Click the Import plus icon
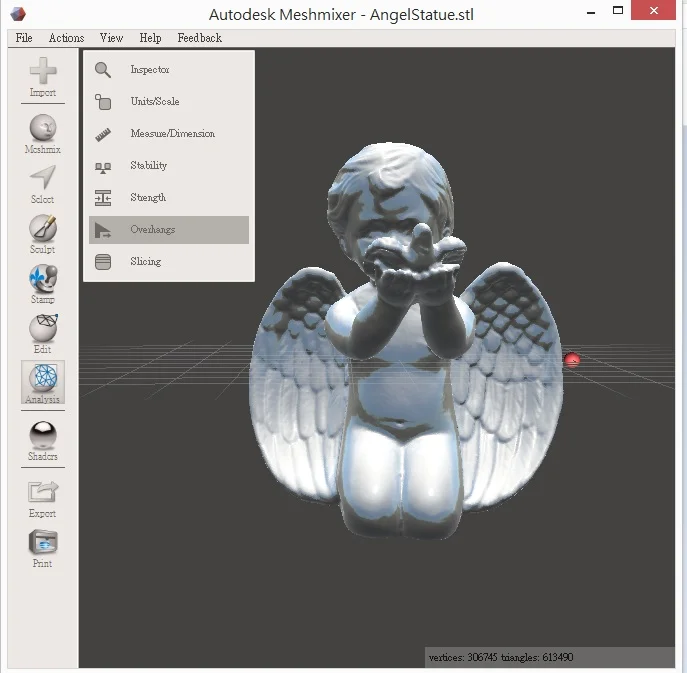This screenshot has width=687, height=673. [43, 71]
